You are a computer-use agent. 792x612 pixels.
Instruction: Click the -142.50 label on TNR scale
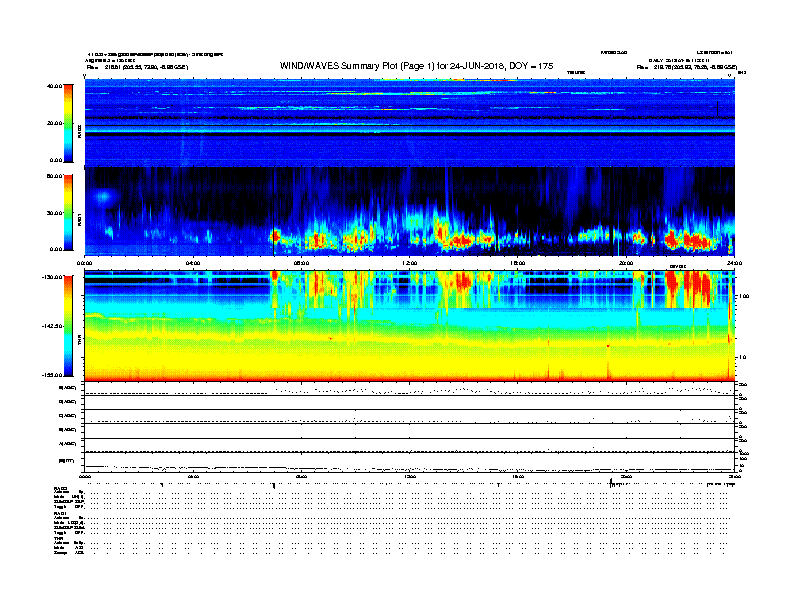(52, 326)
